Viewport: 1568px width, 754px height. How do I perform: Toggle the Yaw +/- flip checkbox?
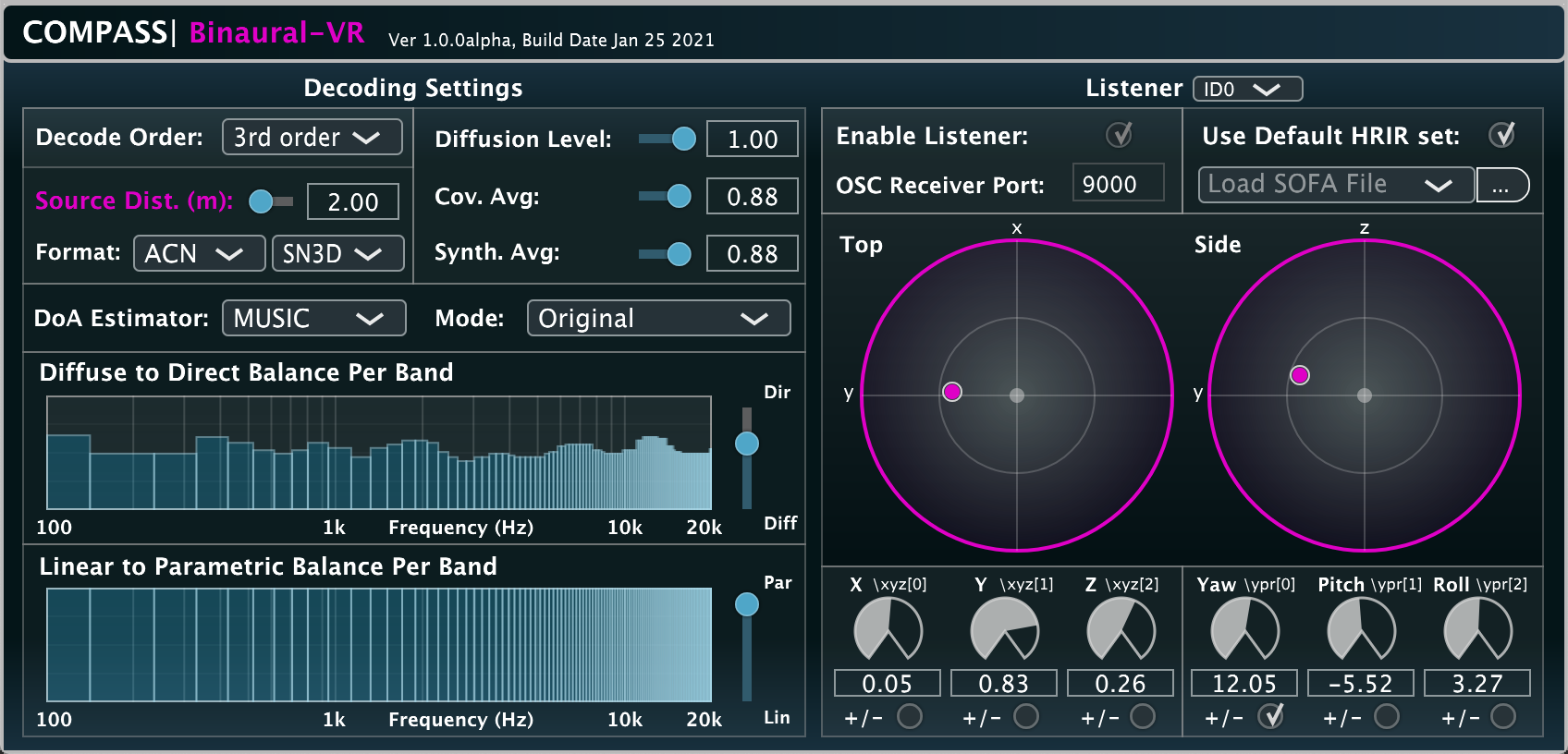point(1271,716)
